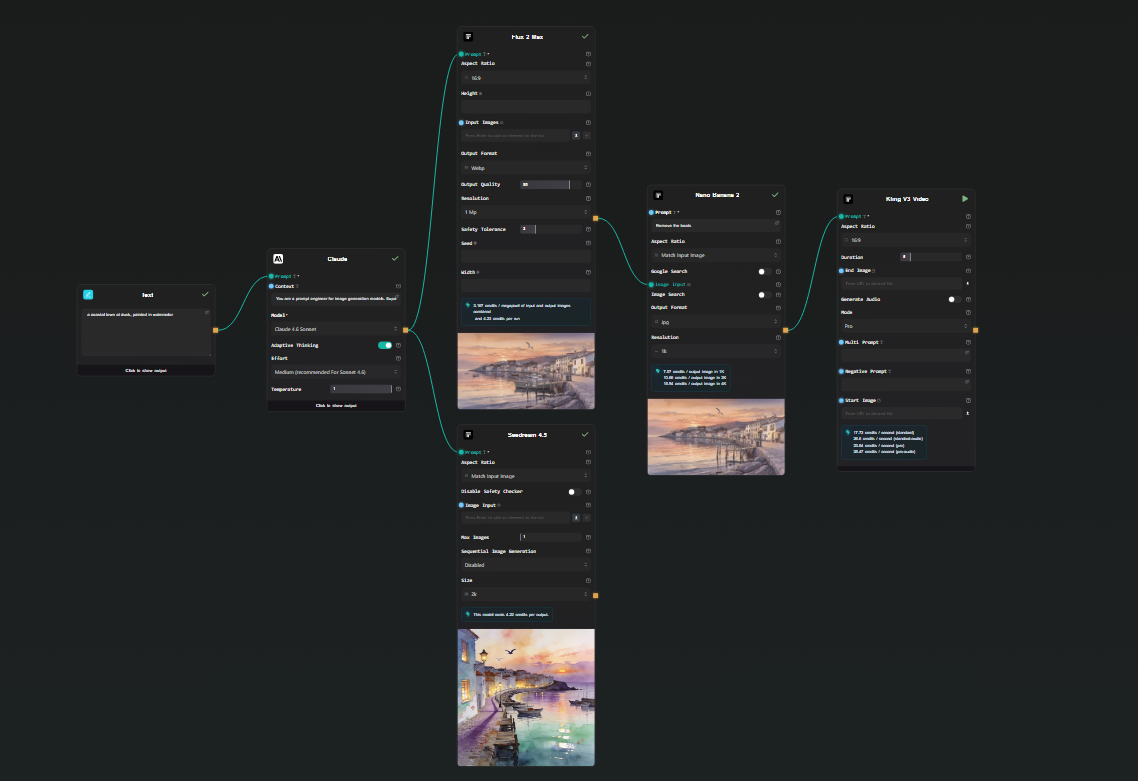
Task: Click 'Click to show output' on Claude node
Action: (x=336, y=405)
